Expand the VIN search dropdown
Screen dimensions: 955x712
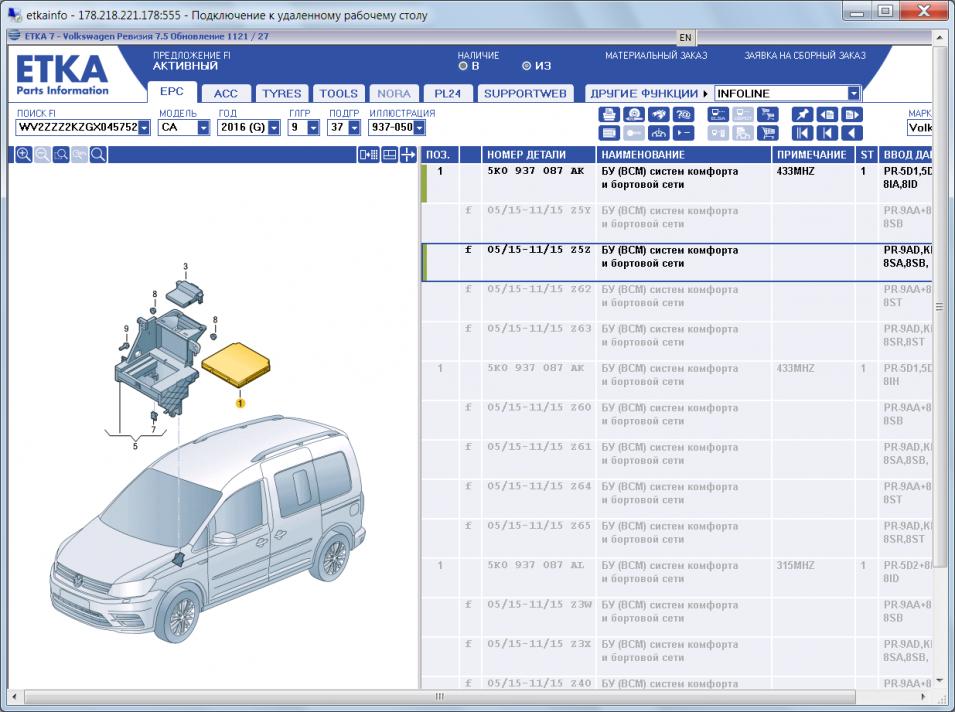click(x=144, y=127)
